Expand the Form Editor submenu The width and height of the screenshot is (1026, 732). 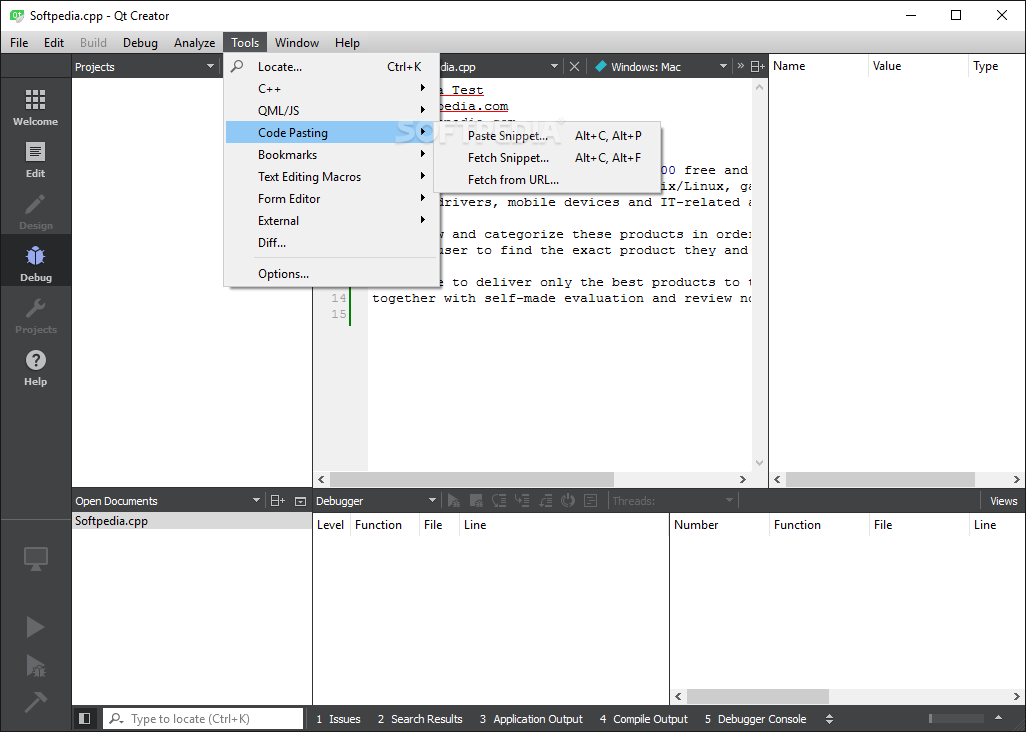click(332, 198)
